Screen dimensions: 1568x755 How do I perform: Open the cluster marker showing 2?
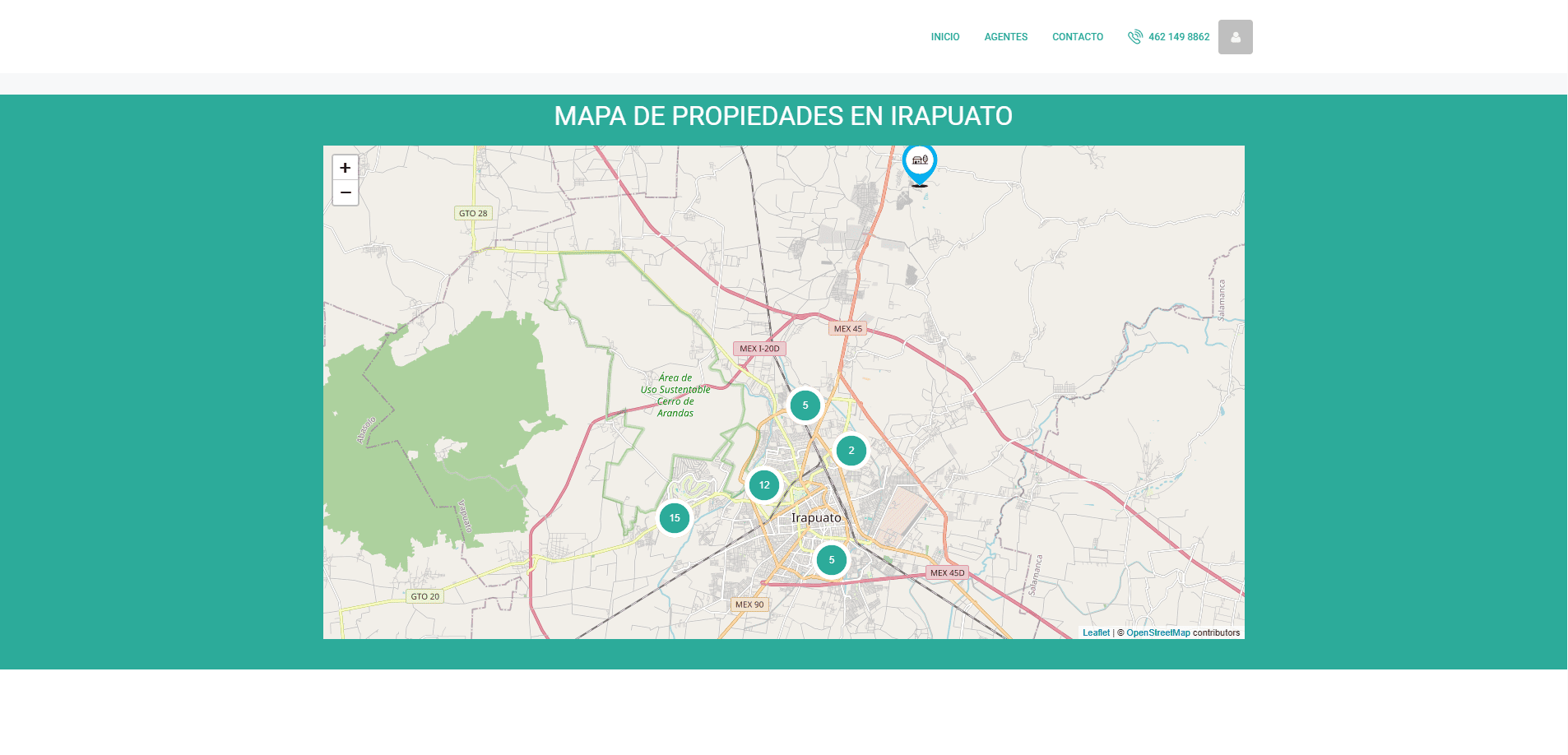pos(851,451)
